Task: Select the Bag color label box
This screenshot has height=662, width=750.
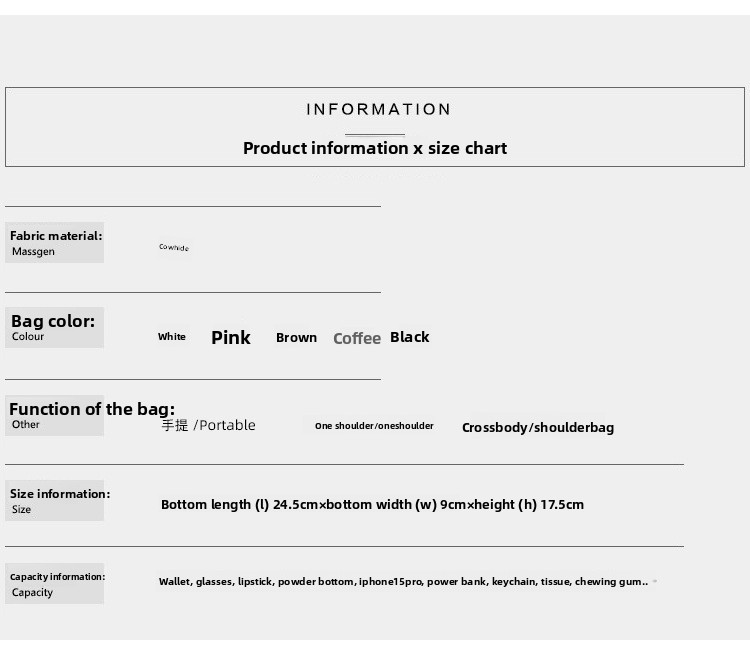Action: (x=55, y=328)
